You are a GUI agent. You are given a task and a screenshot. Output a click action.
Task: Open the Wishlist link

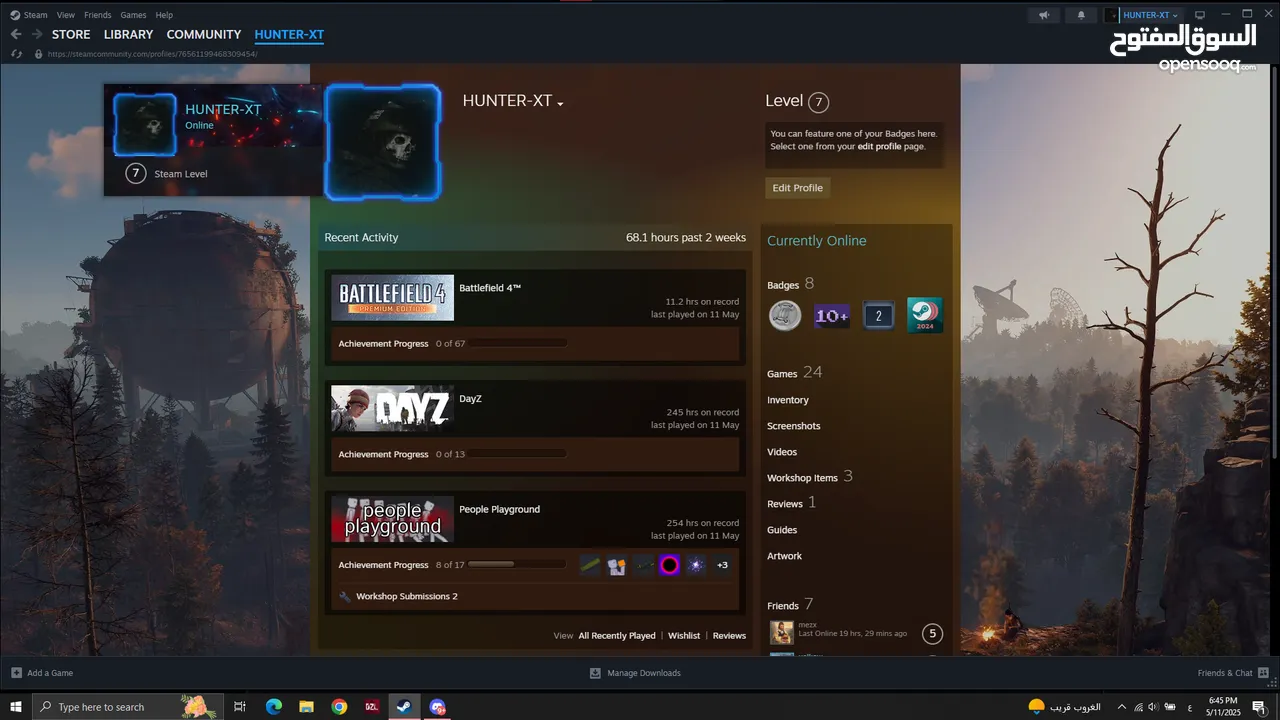[684, 636]
